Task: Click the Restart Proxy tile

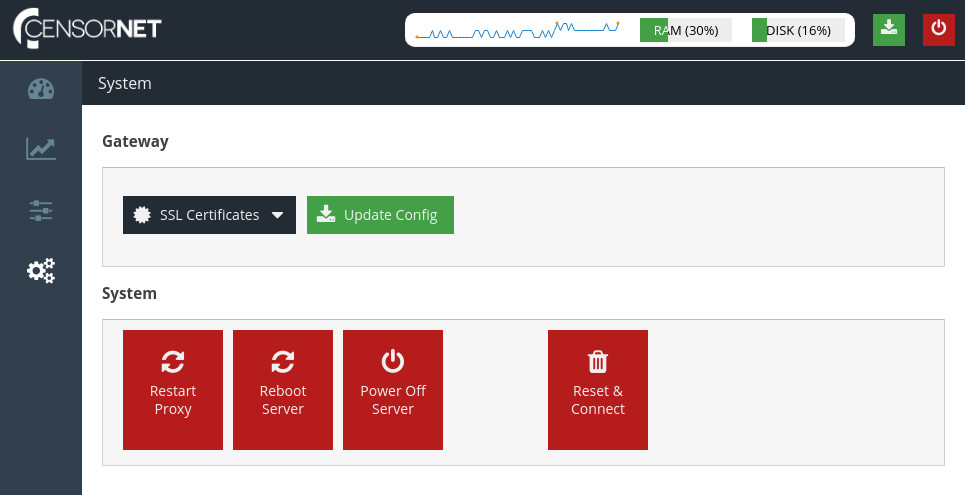Action: tap(173, 390)
